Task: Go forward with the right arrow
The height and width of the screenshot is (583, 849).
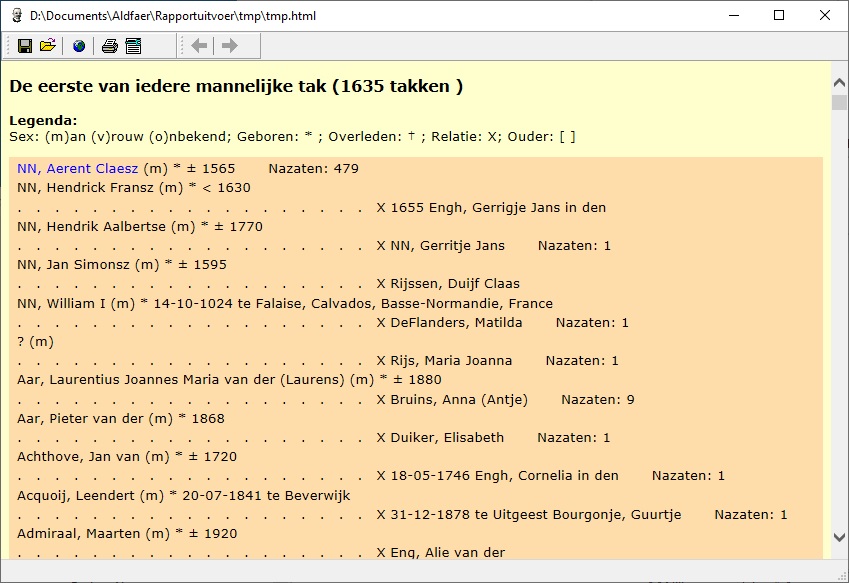Action: coord(229,46)
